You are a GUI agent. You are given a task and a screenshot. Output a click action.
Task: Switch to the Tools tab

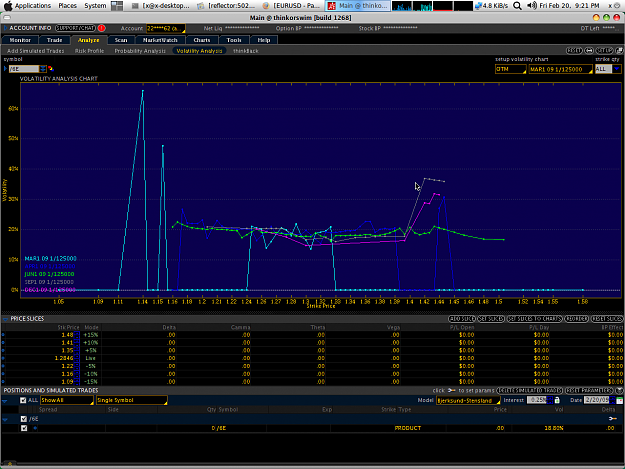coord(234,40)
